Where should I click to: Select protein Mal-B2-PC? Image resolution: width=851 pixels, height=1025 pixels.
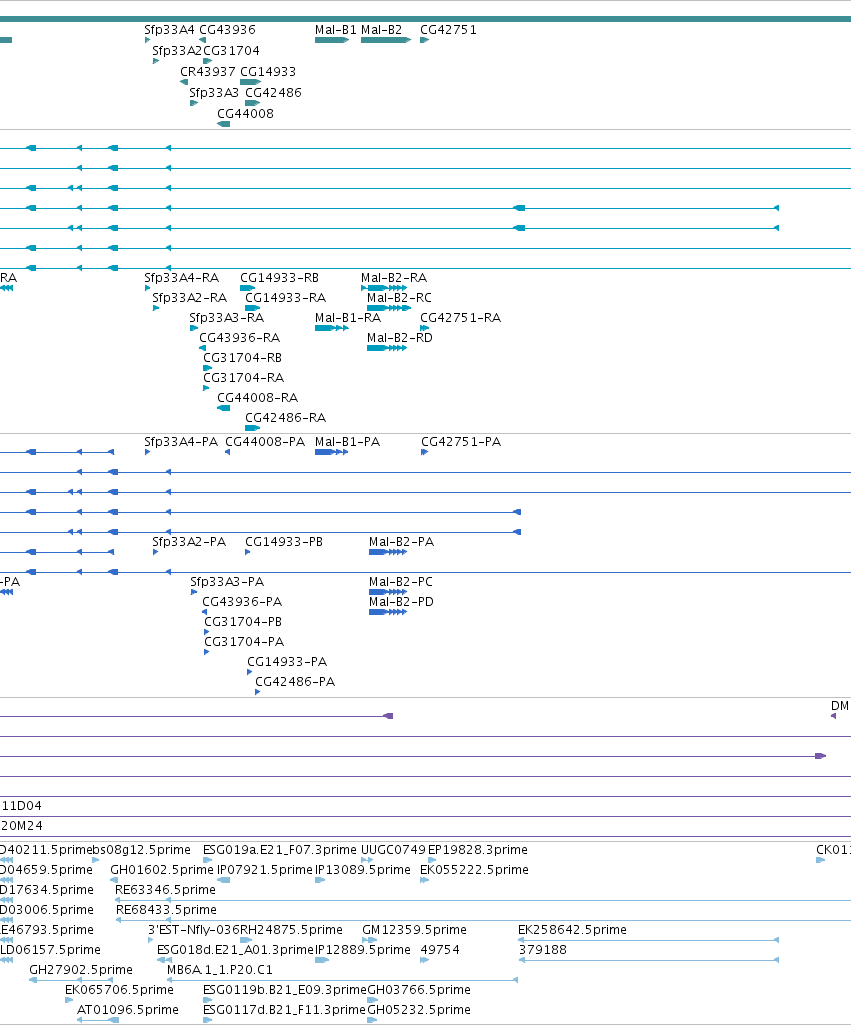click(401, 582)
